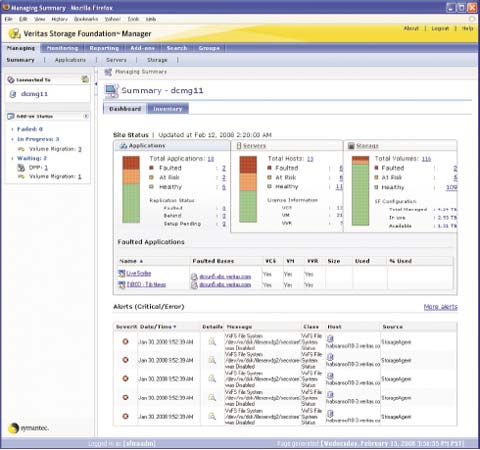Open the Search main tab
480x450 pixels.
(x=177, y=48)
